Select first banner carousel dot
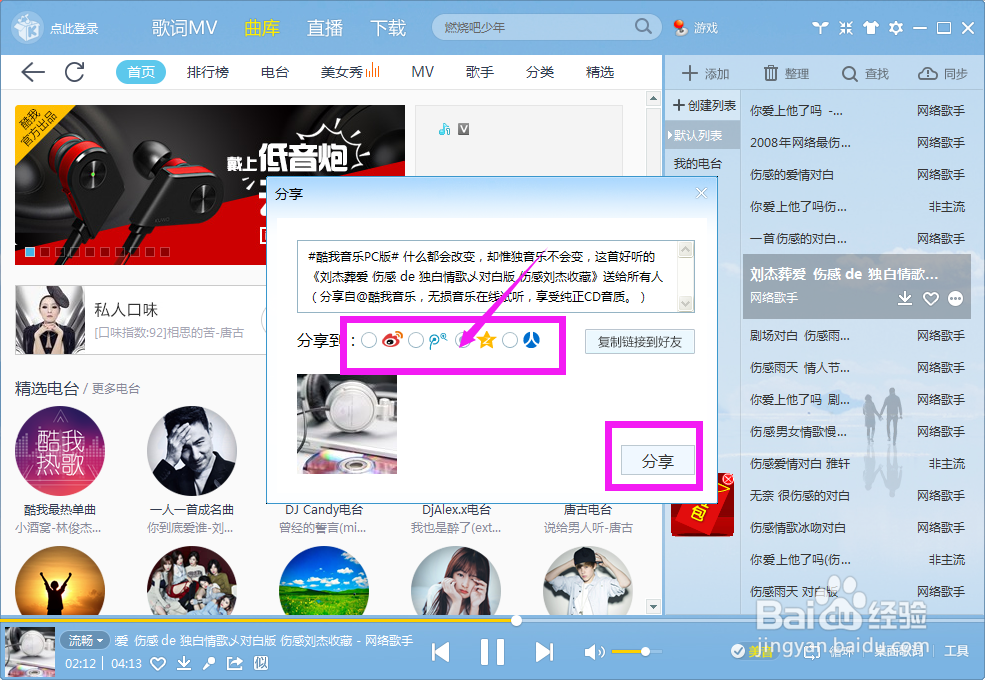 click(x=30, y=252)
